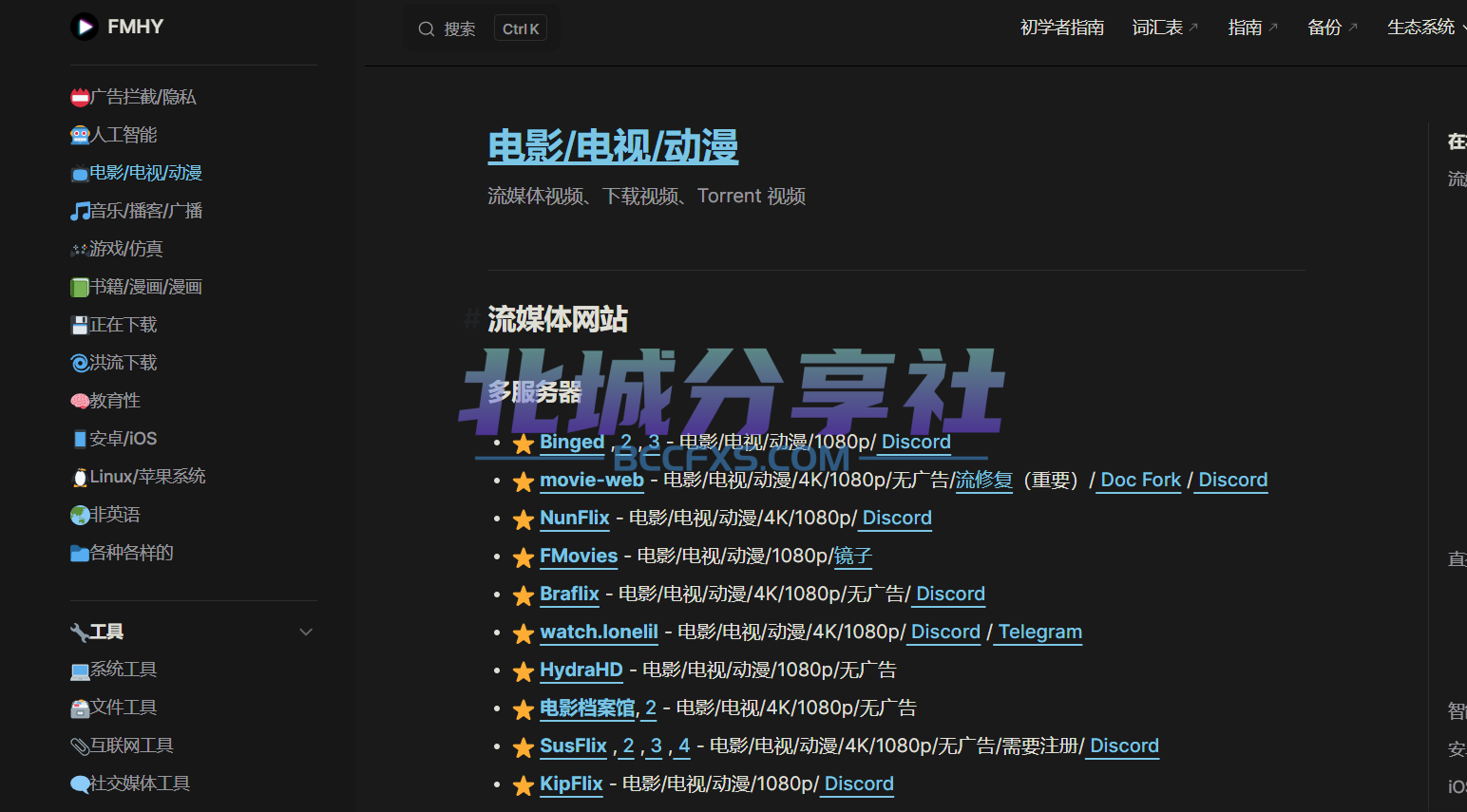Open the 备份 nav link

click(x=1332, y=28)
